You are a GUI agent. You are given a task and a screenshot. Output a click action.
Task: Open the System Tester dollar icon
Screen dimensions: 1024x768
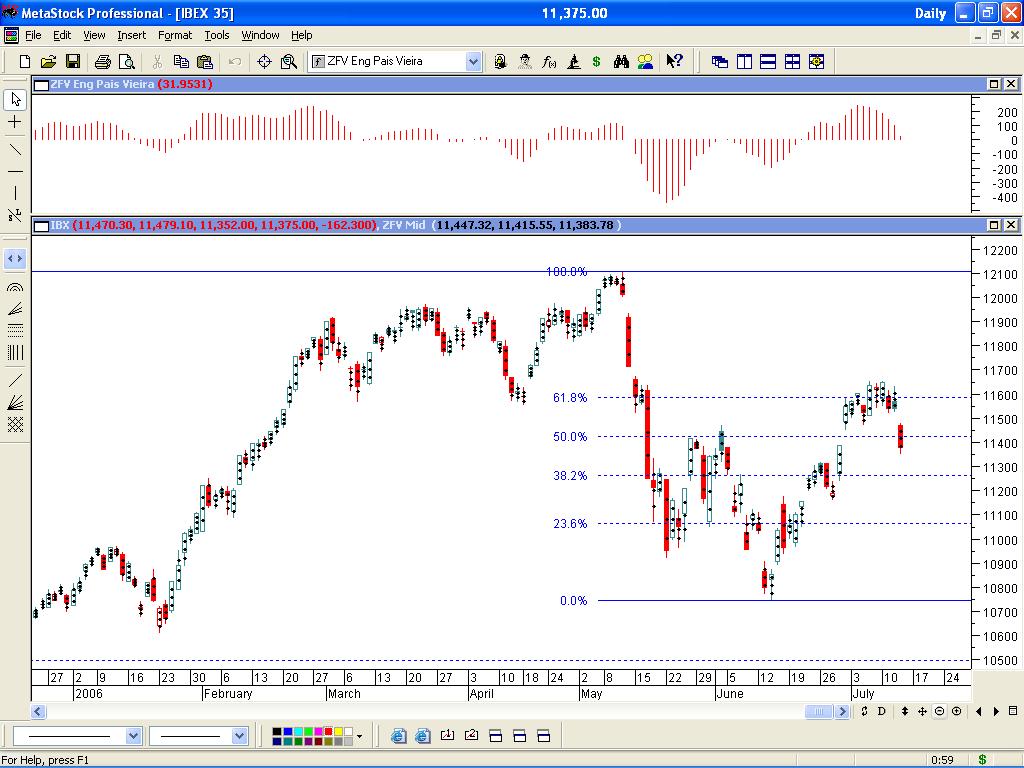[596, 61]
